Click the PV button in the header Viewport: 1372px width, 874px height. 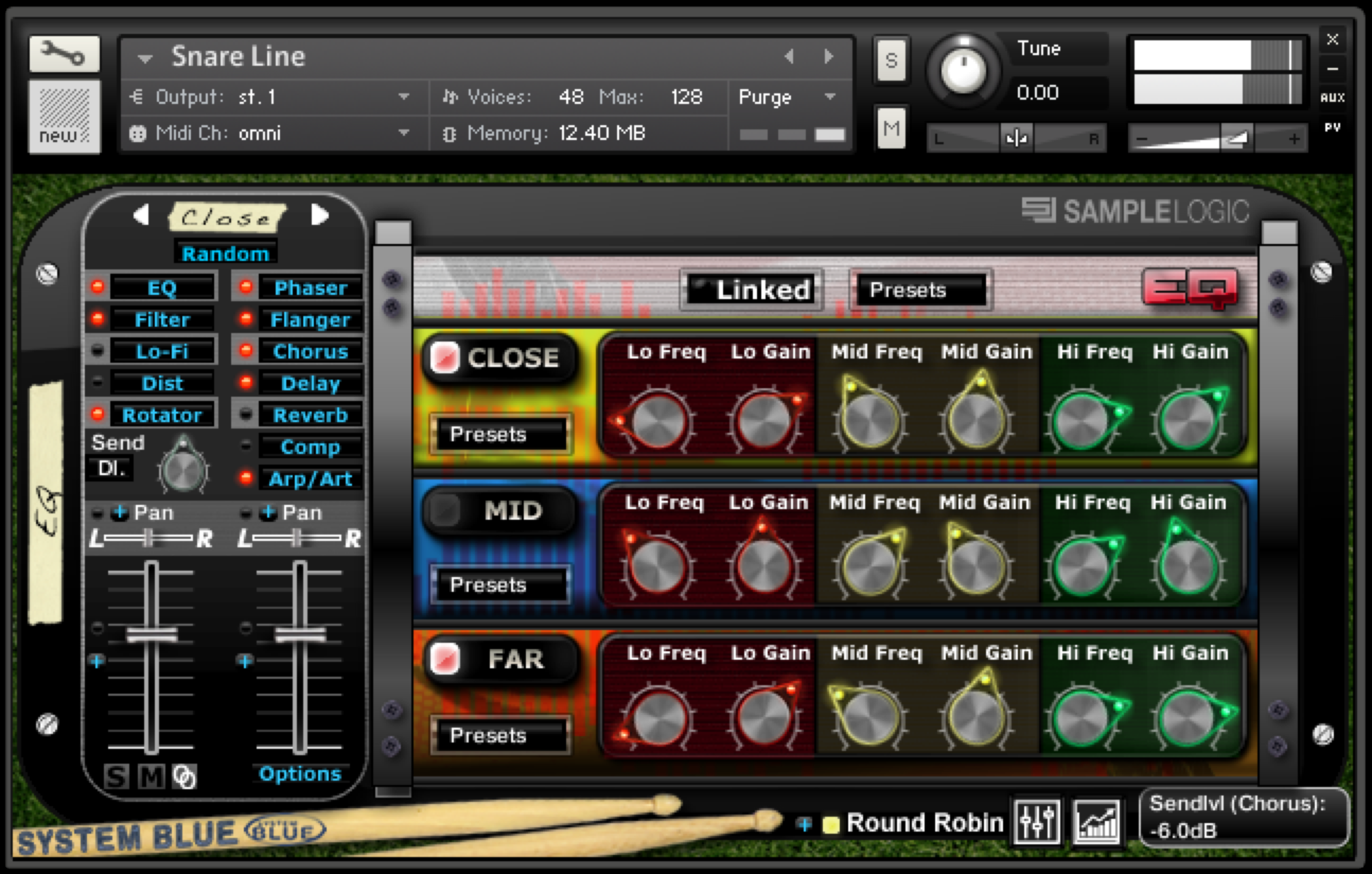pos(1333,127)
